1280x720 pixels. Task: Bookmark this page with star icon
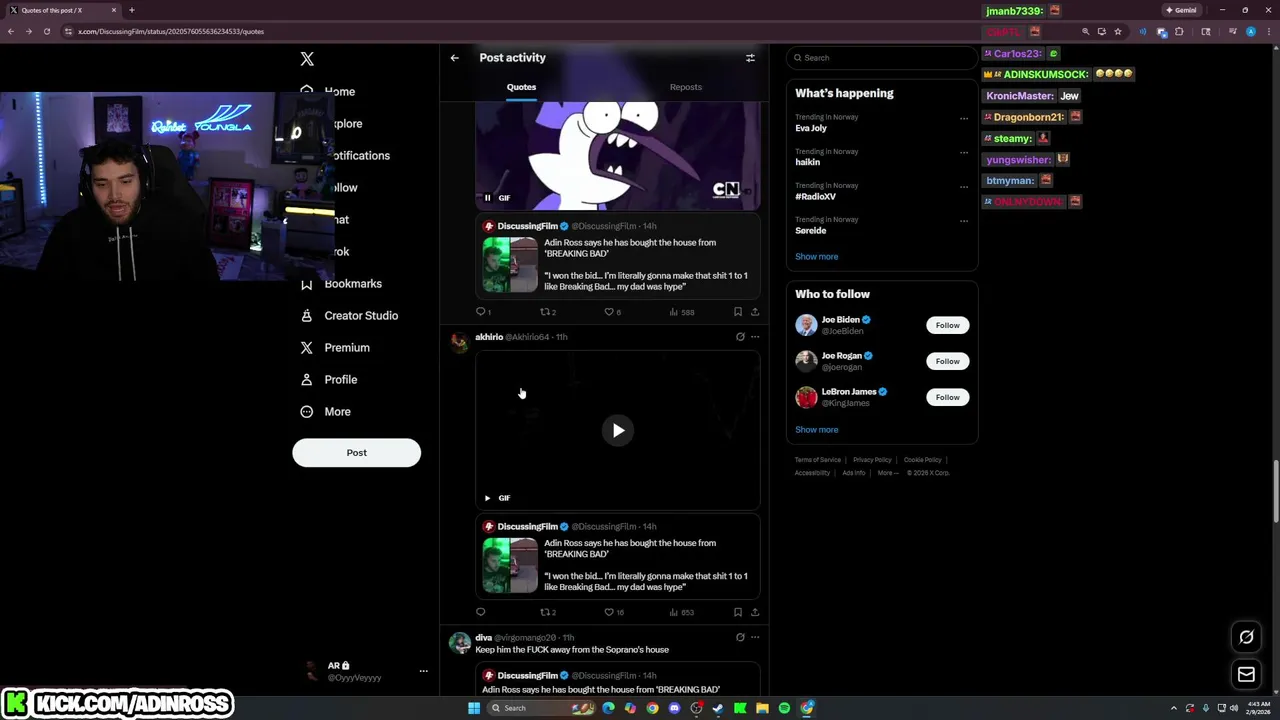click(1118, 31)
